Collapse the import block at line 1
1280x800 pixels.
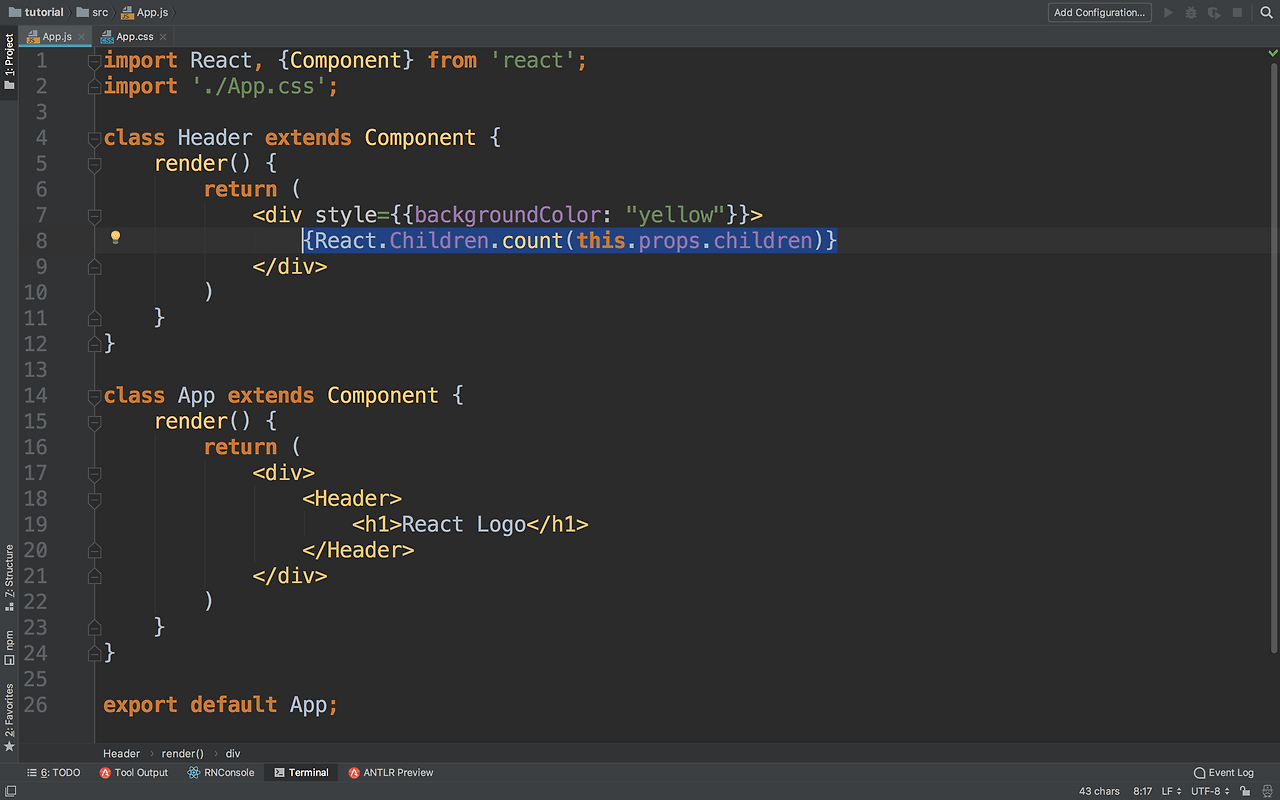(94, 61)
